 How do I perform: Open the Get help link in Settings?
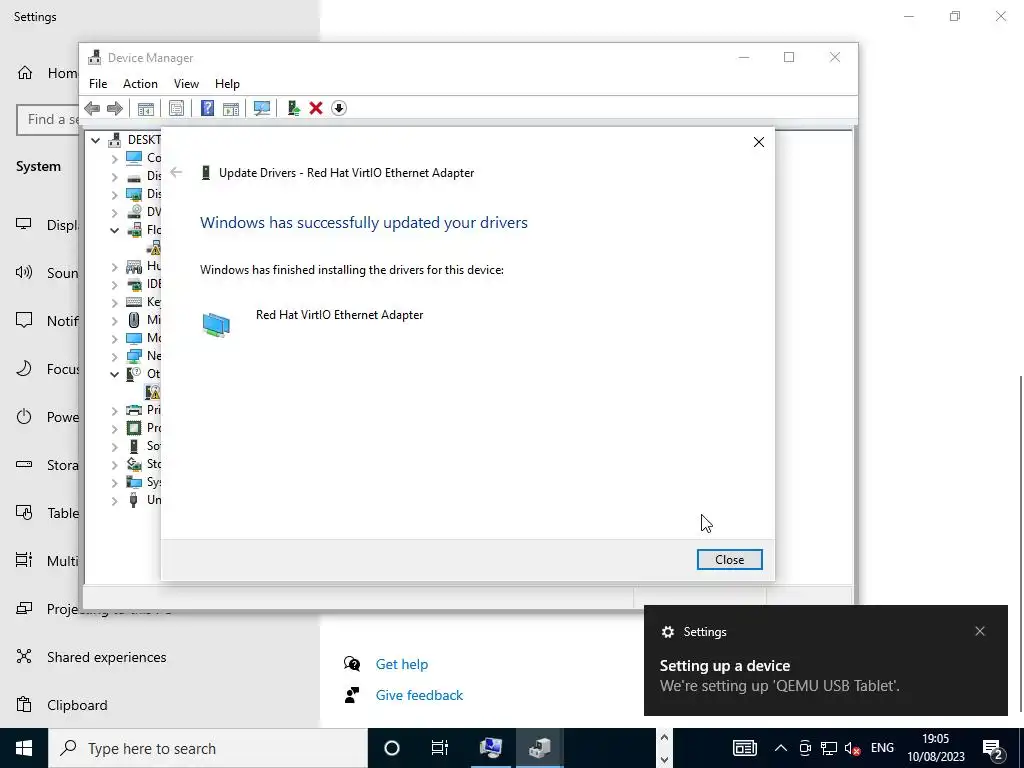402,664
